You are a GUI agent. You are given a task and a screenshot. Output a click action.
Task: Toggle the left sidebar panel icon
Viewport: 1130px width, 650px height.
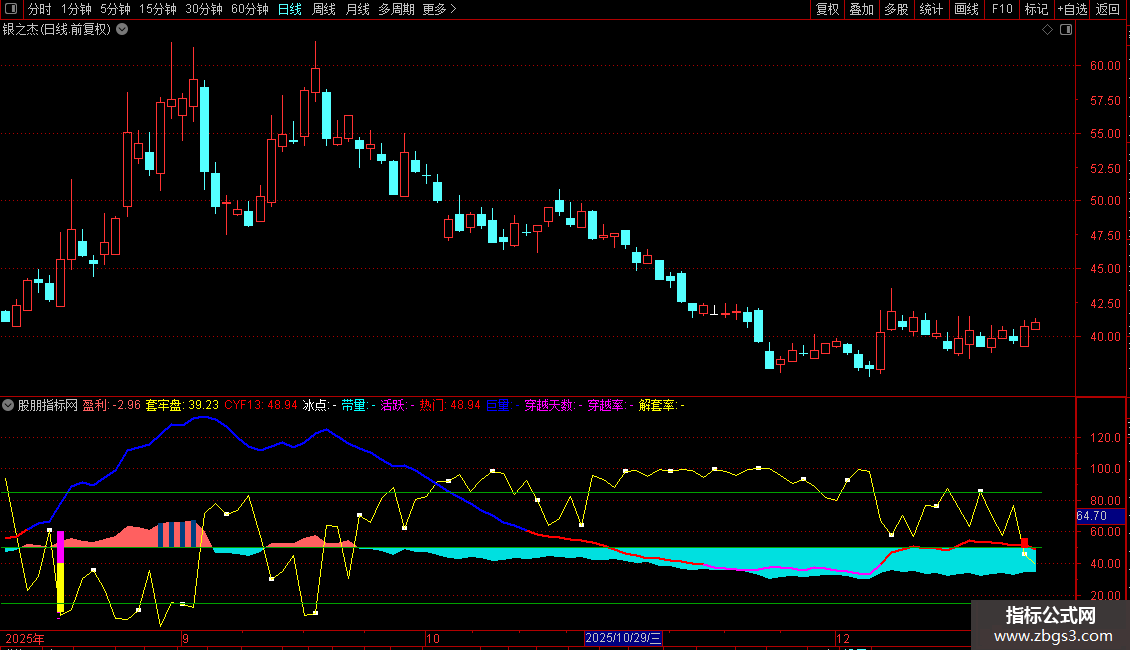pos(12,10)
